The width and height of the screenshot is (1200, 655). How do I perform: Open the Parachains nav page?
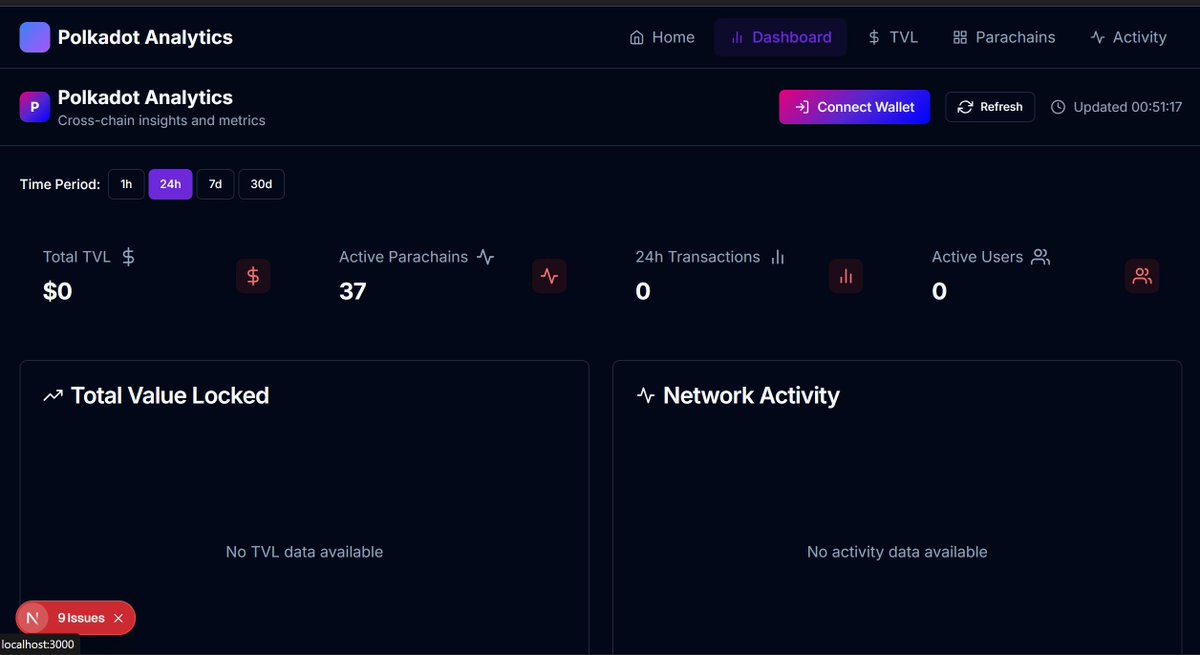(x=1003, y=37)
